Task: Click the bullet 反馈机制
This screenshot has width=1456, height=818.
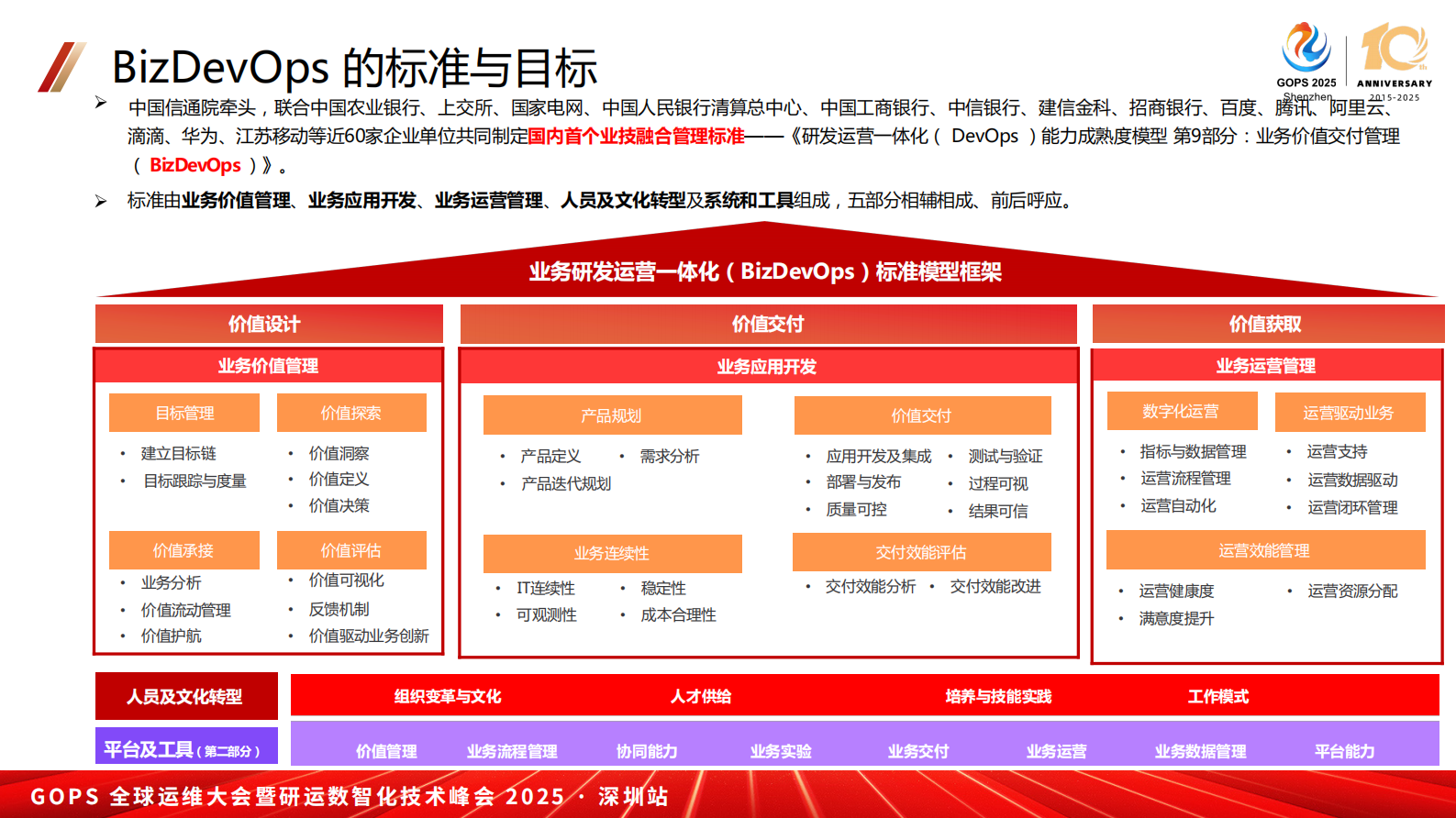Action: 339,609
